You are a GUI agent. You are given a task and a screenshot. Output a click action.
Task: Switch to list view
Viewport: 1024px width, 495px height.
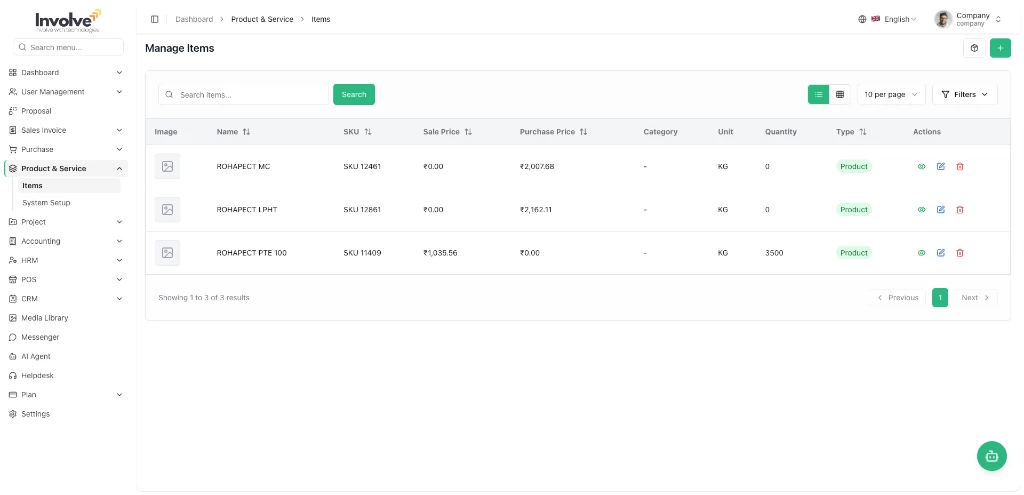(x=818, y=95)
